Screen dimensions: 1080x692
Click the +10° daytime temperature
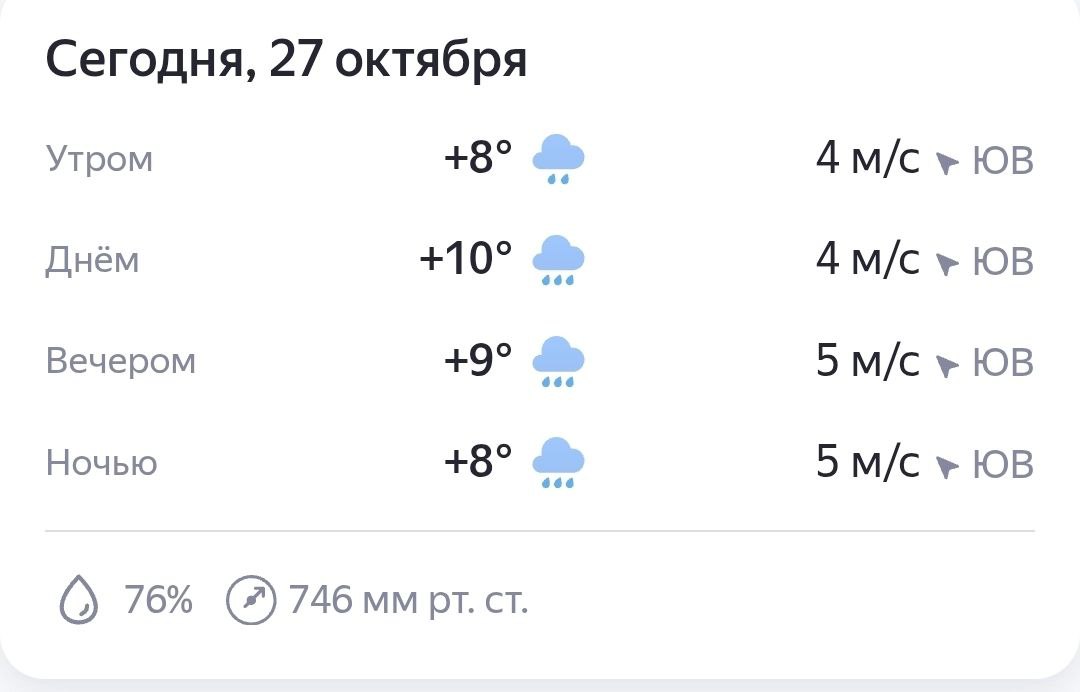(465, 259)
